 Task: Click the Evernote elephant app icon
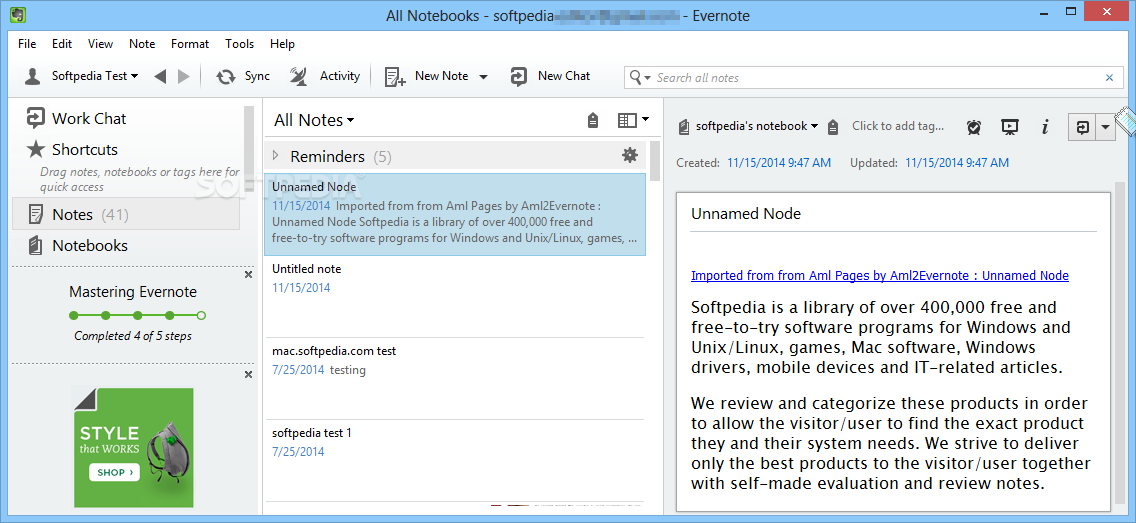pyautogui.click(x=20, y=15)
